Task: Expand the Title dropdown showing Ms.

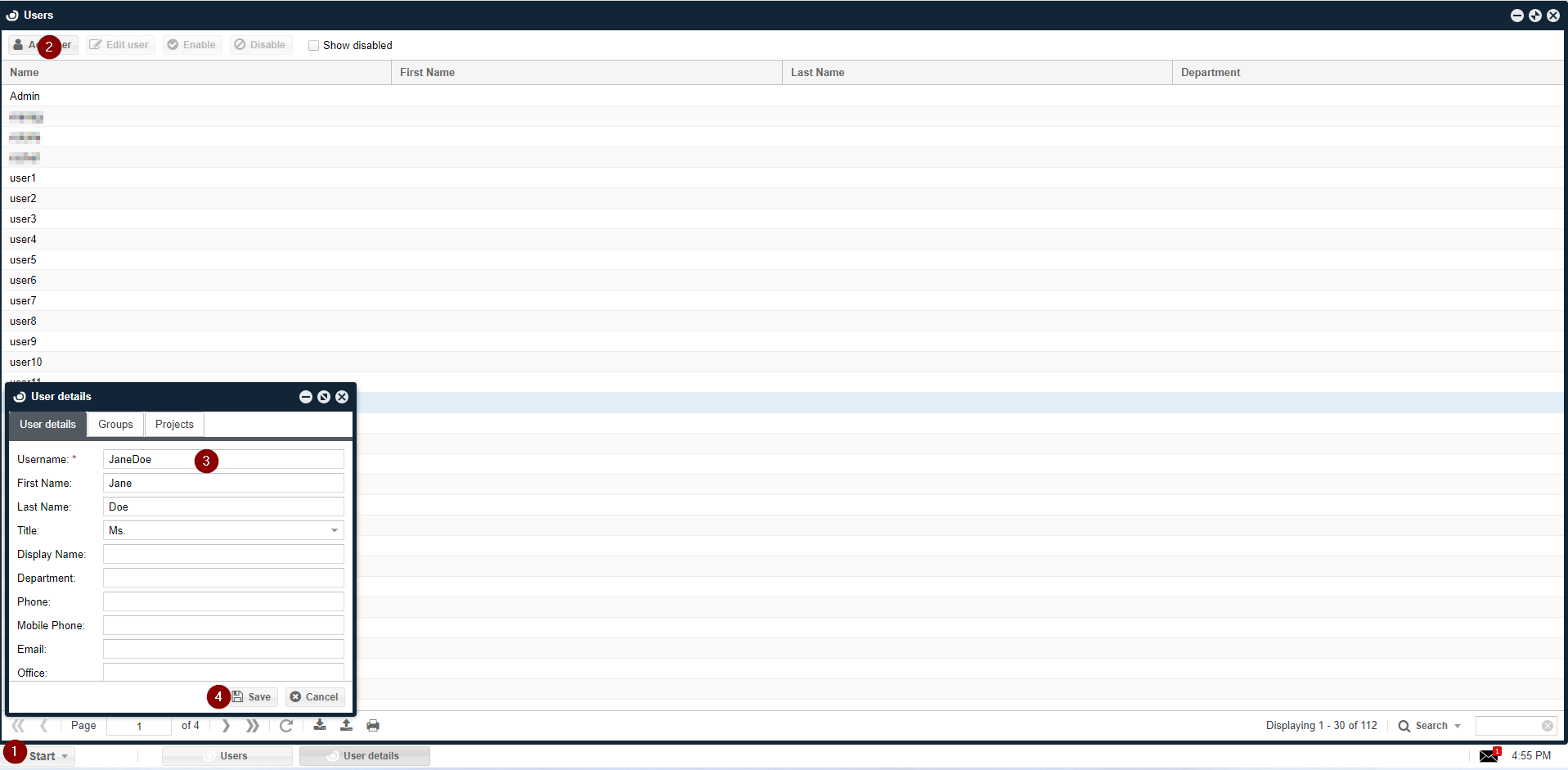Action: (x=334, y=530)
